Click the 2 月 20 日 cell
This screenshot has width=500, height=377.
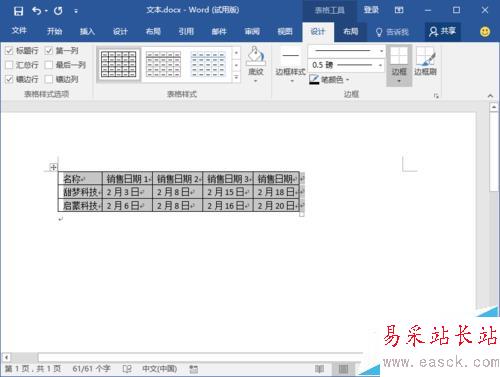pyautogui.click(x=277, y=205)
